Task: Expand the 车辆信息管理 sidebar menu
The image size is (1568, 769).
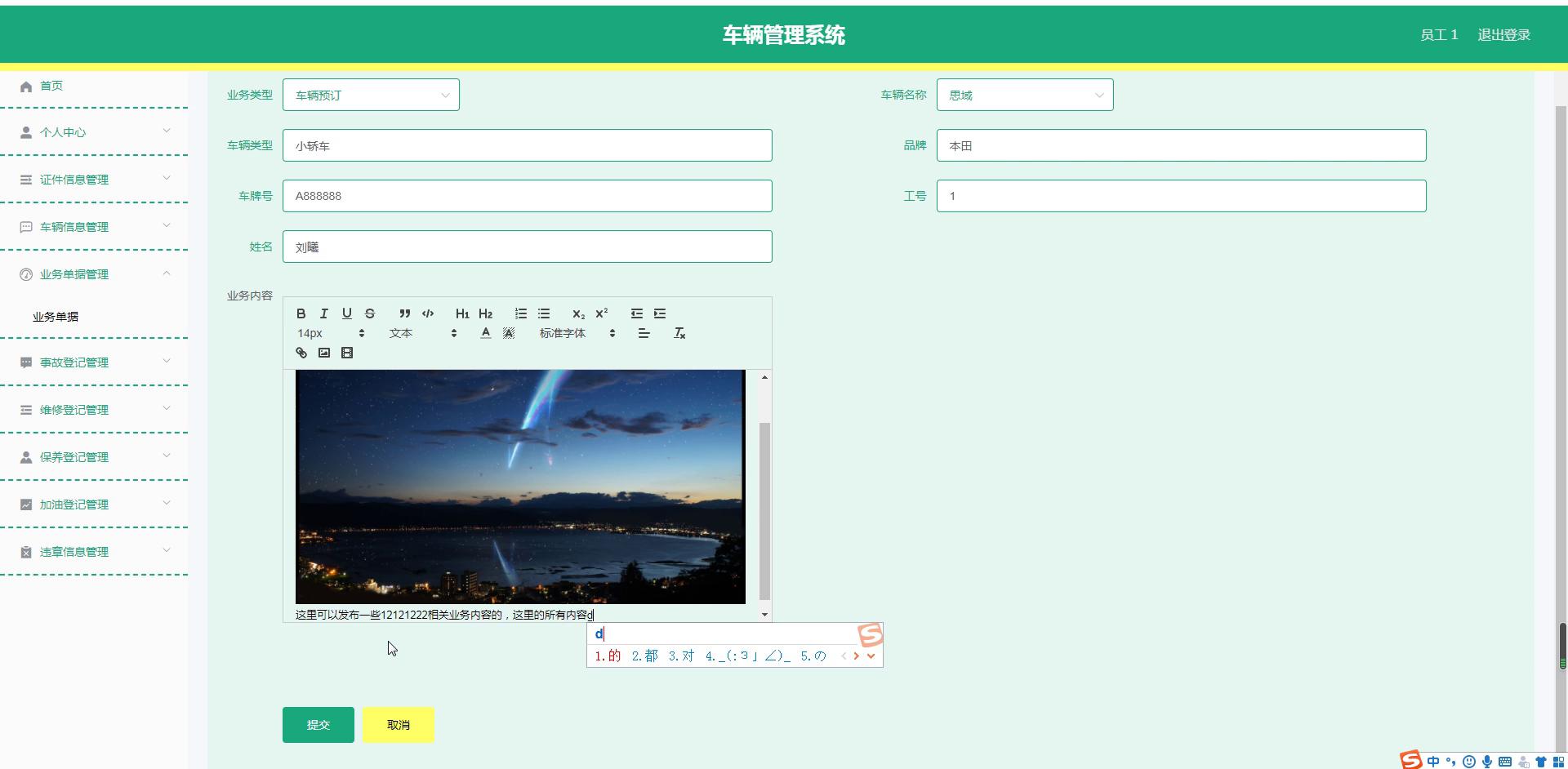Action: tap(94, 226)
